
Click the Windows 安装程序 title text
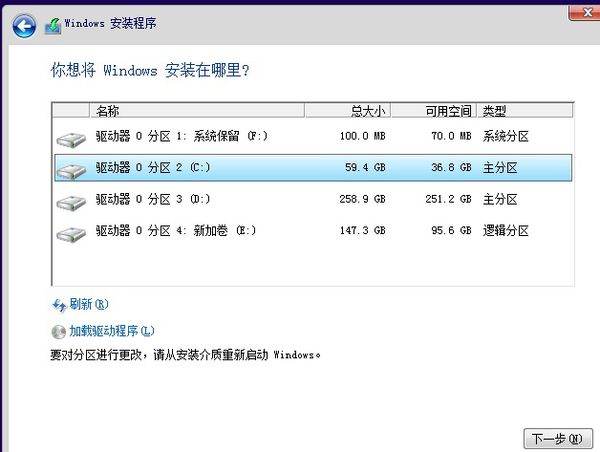click(110, 23)
